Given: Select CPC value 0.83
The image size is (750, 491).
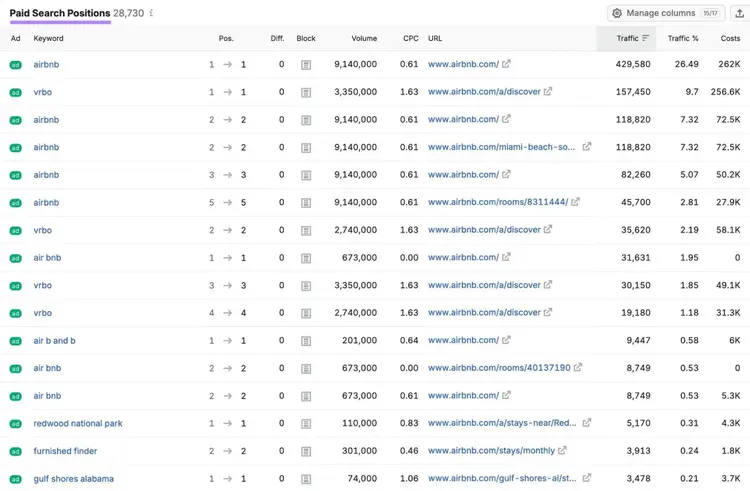Looking at the screenshot, I should click(x=409, y=423).
